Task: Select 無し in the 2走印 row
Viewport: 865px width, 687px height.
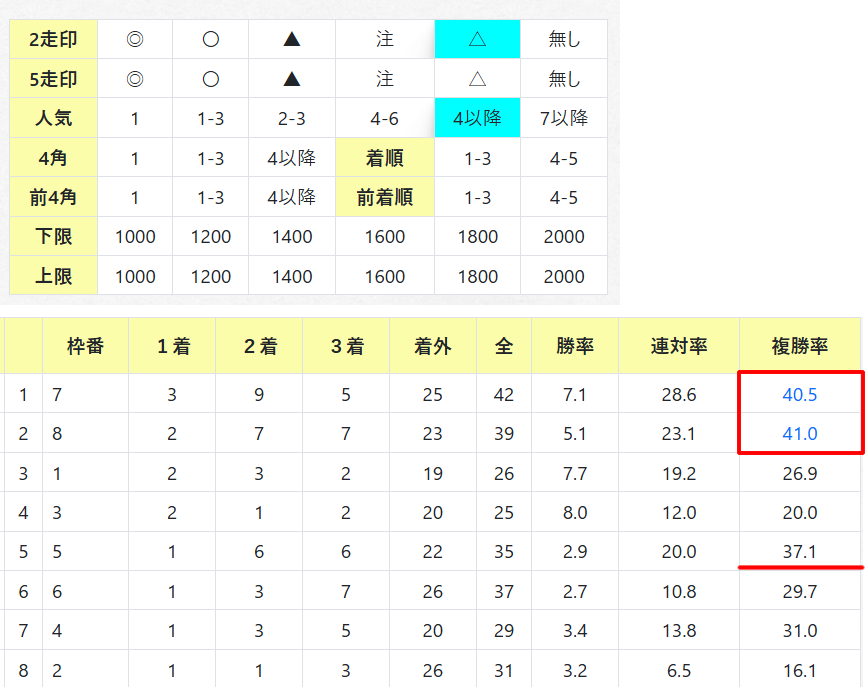Action: tap(564, 39)
